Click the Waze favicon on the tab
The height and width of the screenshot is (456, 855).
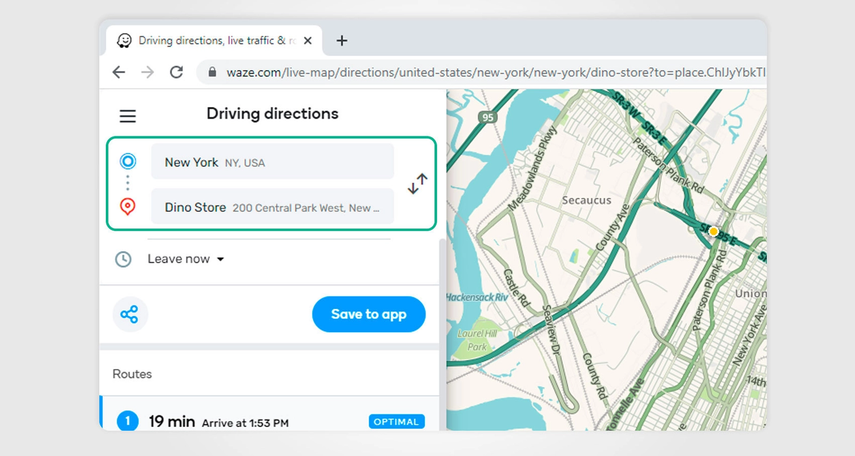[124, 40]
